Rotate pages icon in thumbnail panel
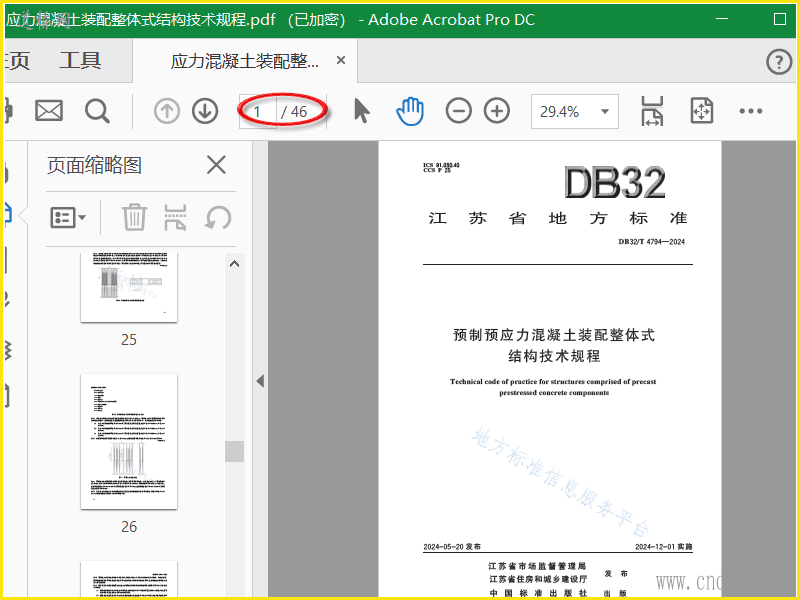 pos(218,217)
